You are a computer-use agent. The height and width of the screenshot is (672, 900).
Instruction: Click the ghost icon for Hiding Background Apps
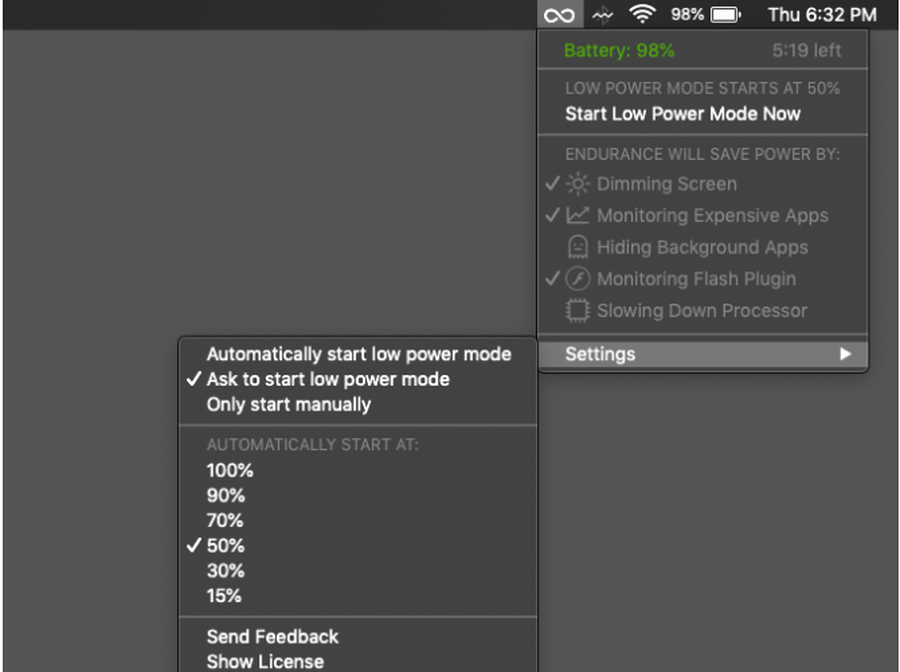click(578, 247)
